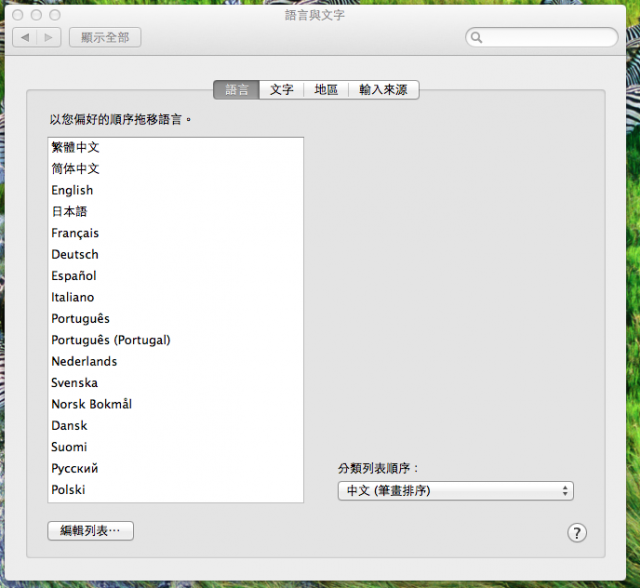Select the plain Português row
The height and width of the screenshot is (588, 640).
coord(176,319)
